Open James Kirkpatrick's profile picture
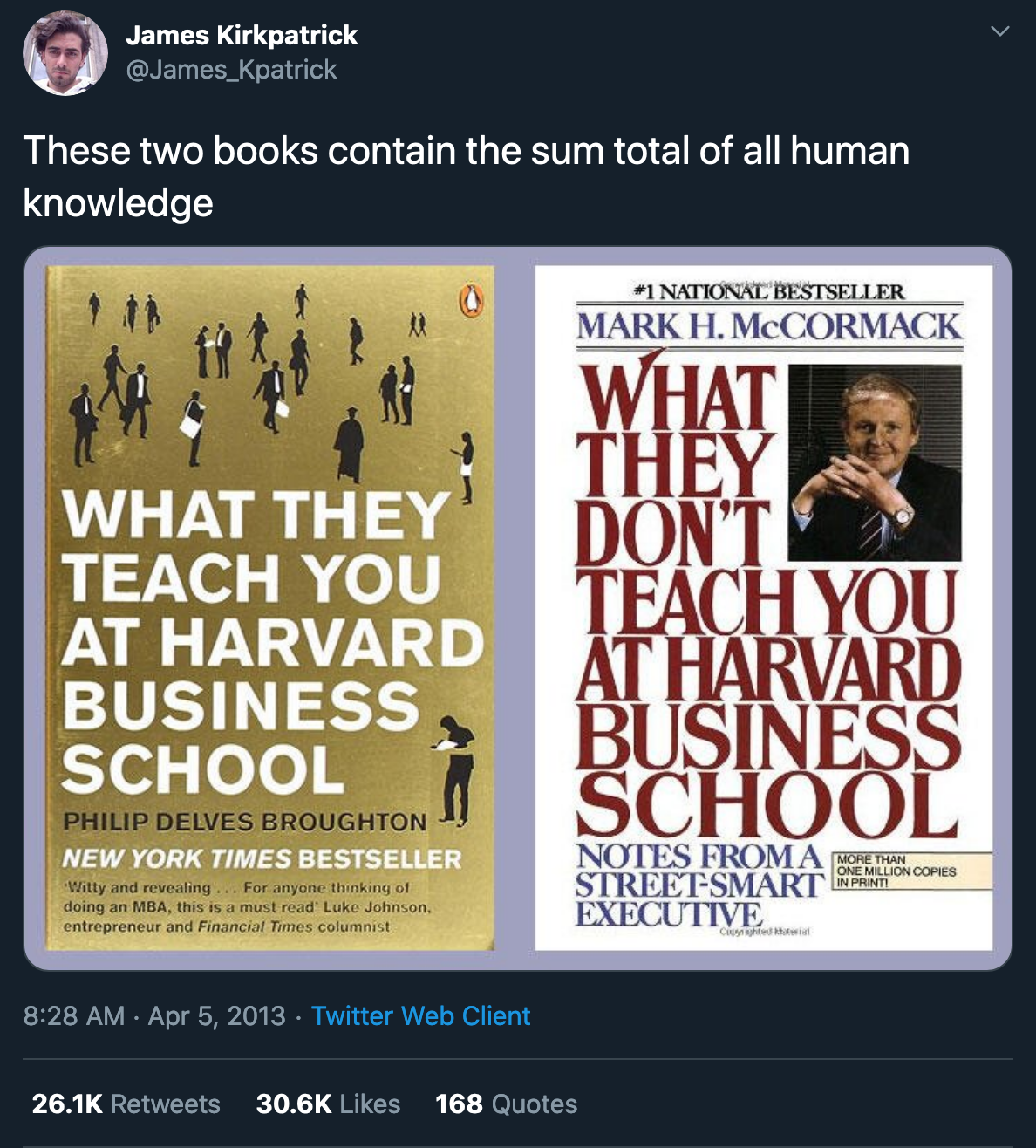 click(x=65, y=53)
